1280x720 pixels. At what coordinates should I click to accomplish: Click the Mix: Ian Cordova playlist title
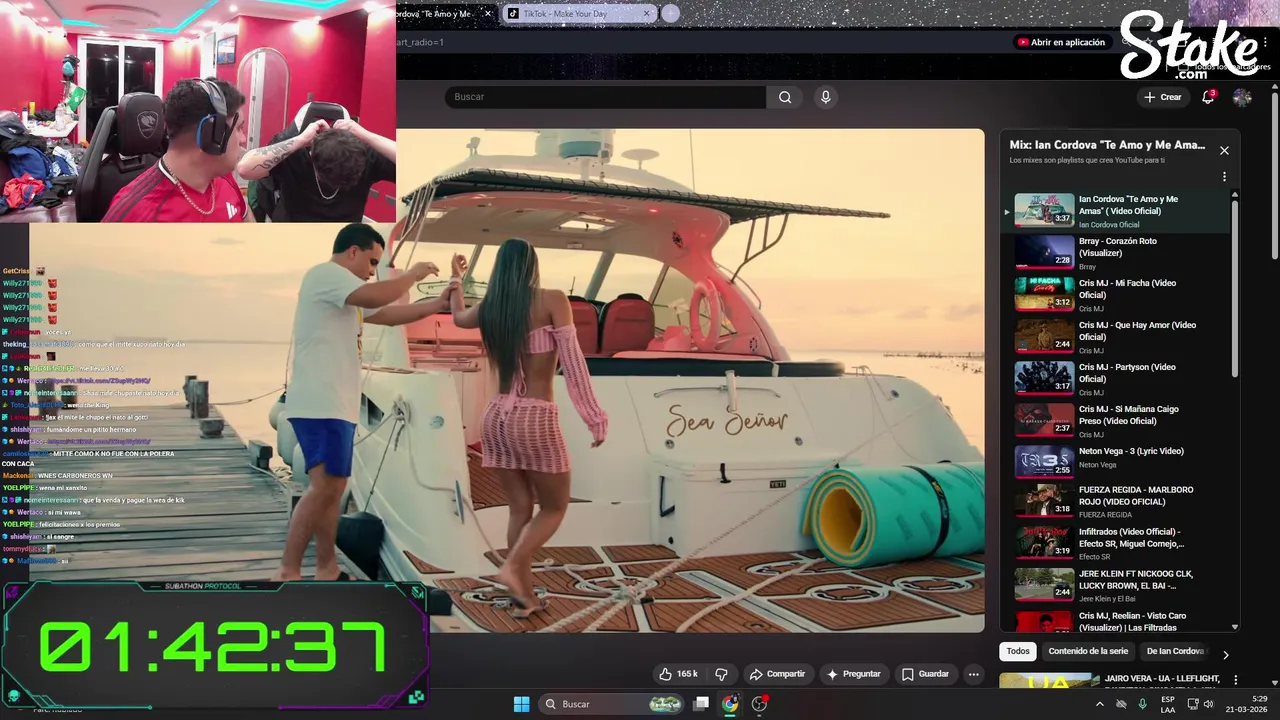pyautogui.click(x=1107, y=145)
